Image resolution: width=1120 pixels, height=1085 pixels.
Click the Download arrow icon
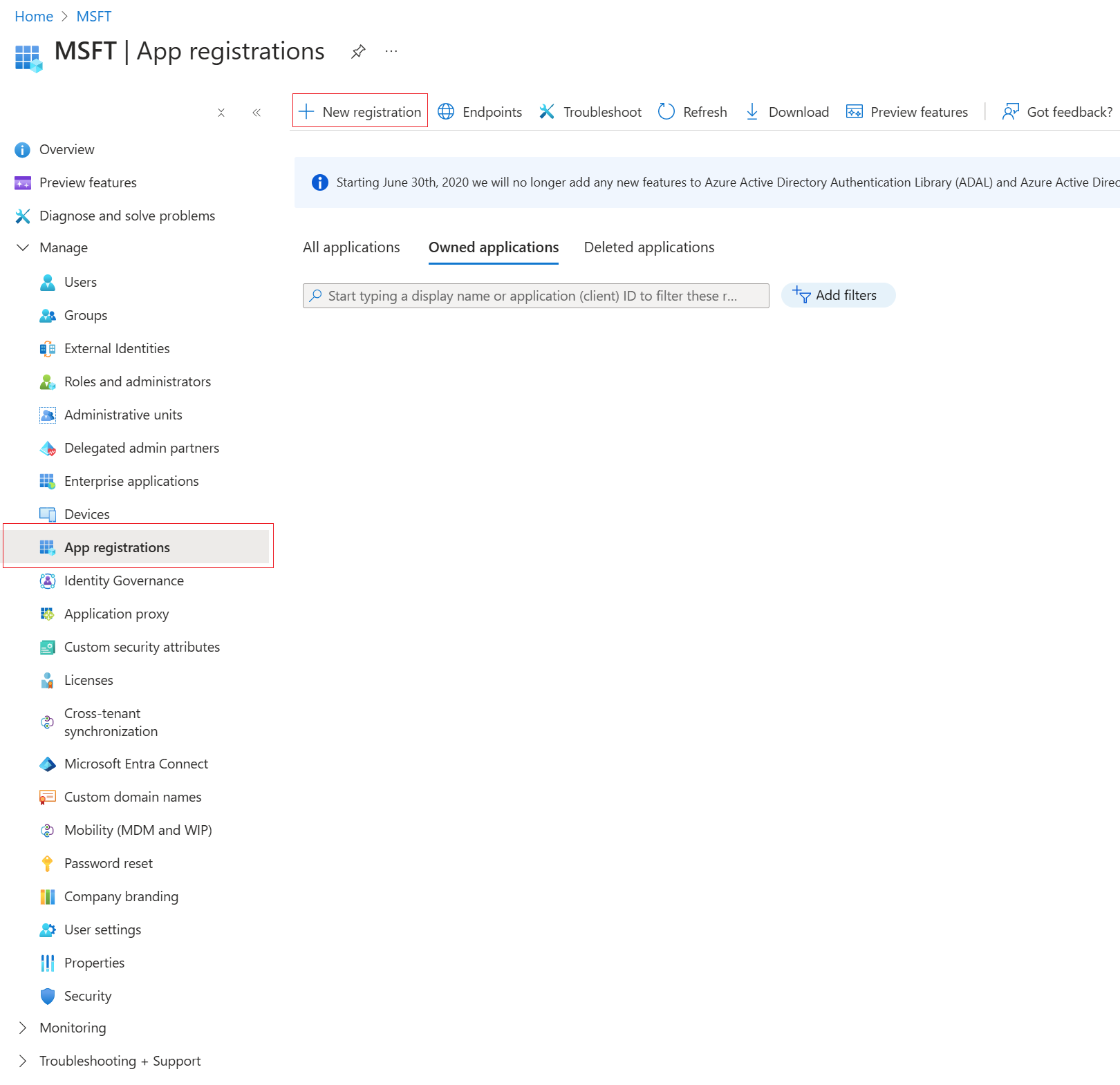click(752, 112)
